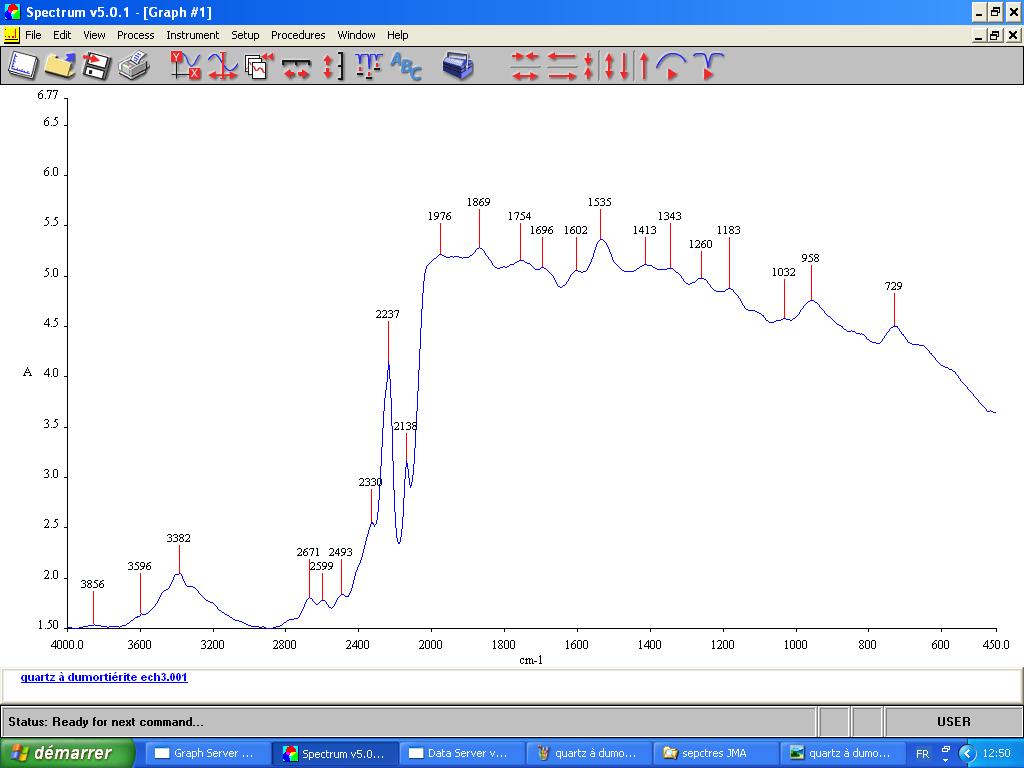1024x768 pixels.
Task: Open the Setup menu
Action: point(245,35)
